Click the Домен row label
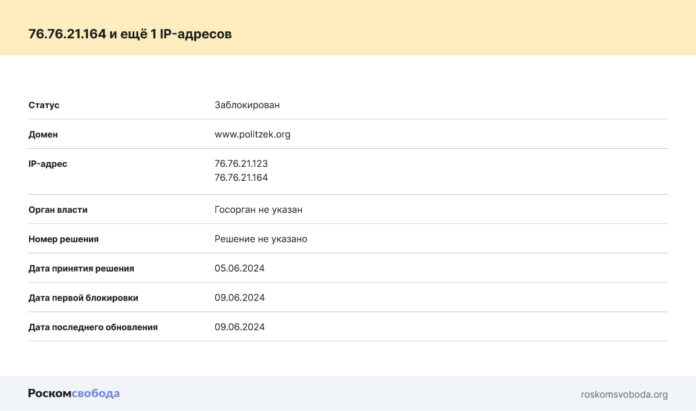Image resolution: width=696 pixels, height=411 pixels. pos(43,134)
